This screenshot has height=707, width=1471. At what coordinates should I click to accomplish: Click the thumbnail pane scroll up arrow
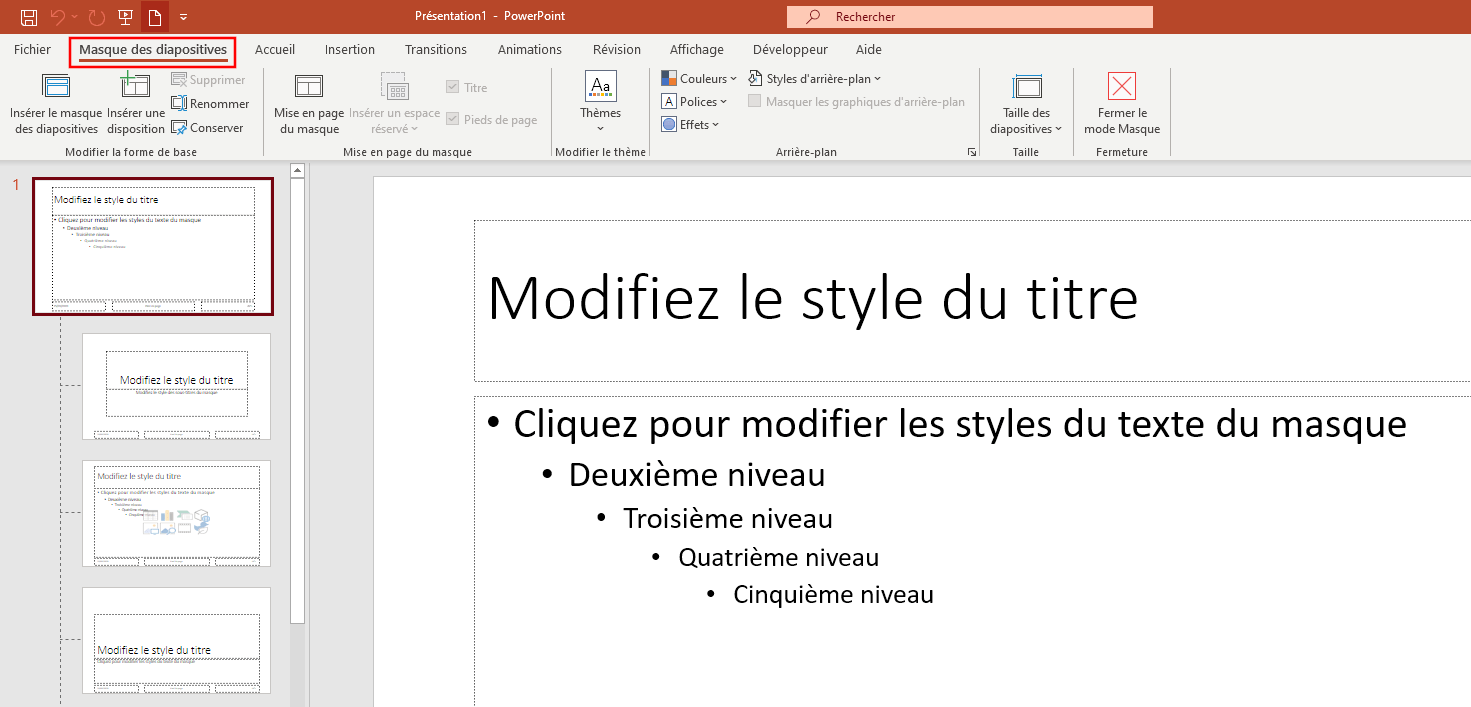[297, 171]
